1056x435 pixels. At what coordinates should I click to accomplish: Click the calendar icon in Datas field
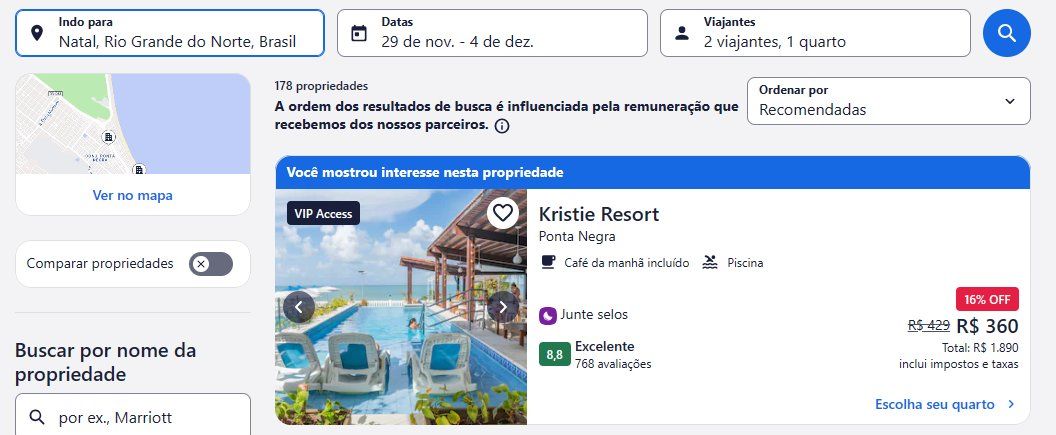(x=359, y=33)
